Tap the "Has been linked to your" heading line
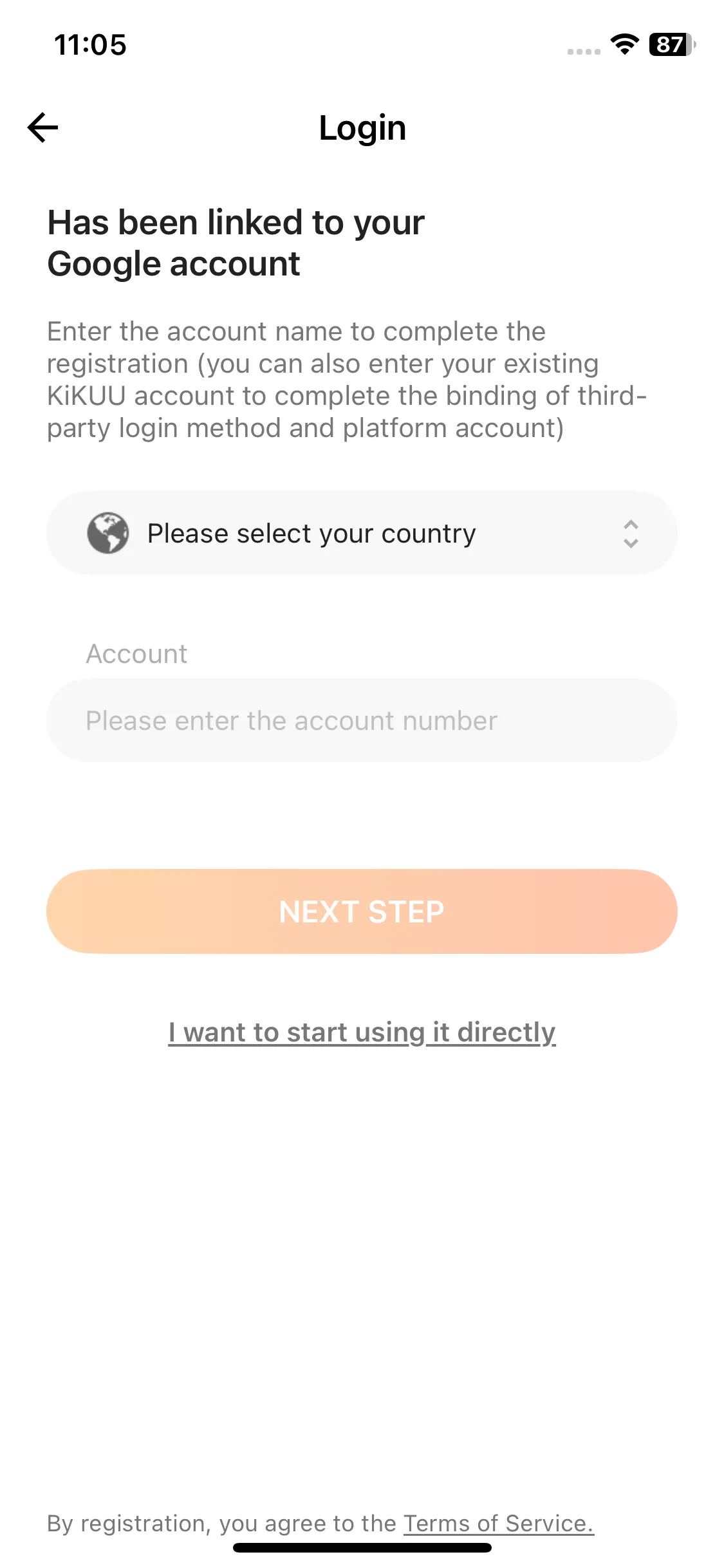This screenshot has width=724, height=1568. point(236,223)
